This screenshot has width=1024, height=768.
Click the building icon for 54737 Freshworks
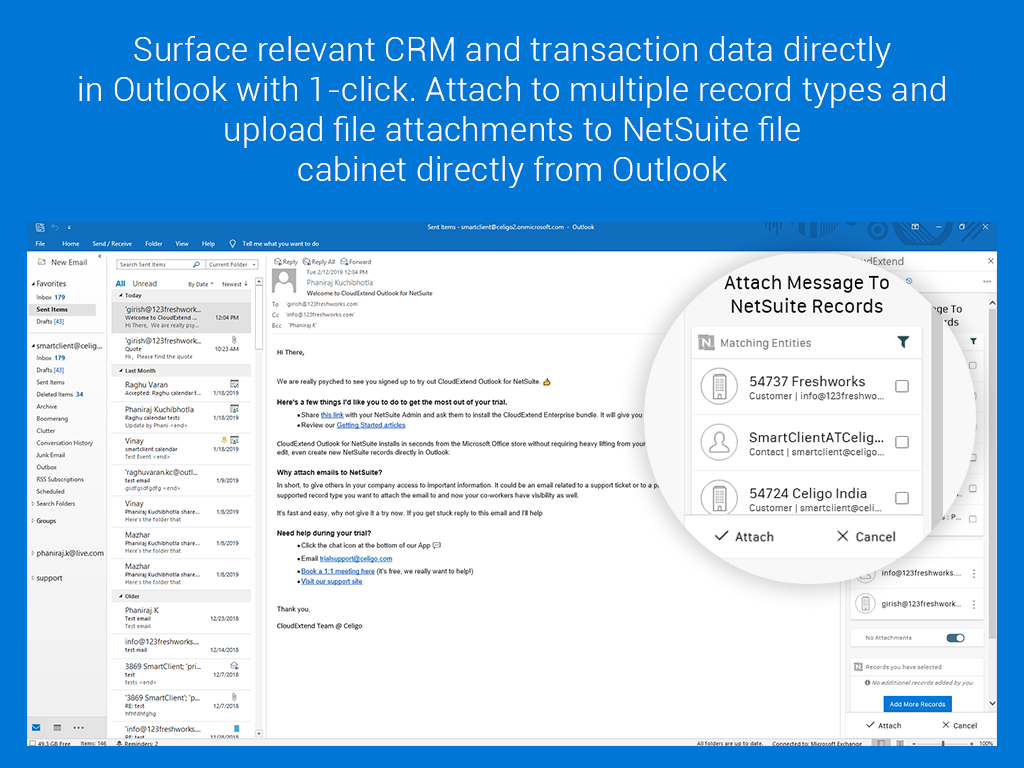tap(719, 387)
